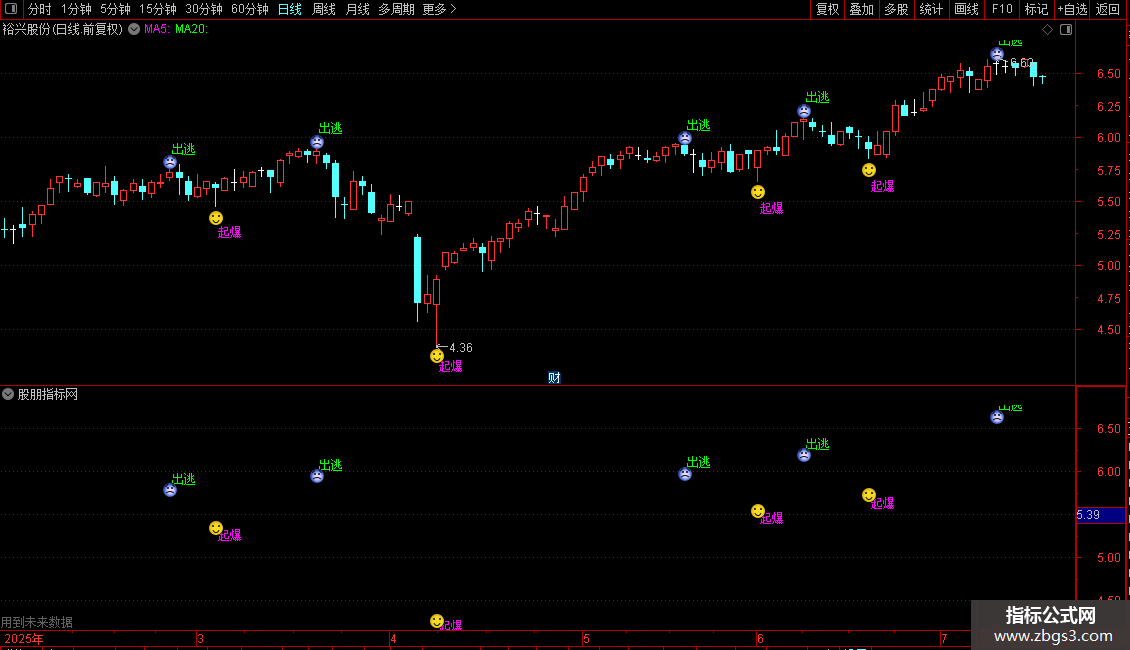Select the 60分钟 period tab
The width and height of the screenshot is (1130, 650).
tap(250, 9)
